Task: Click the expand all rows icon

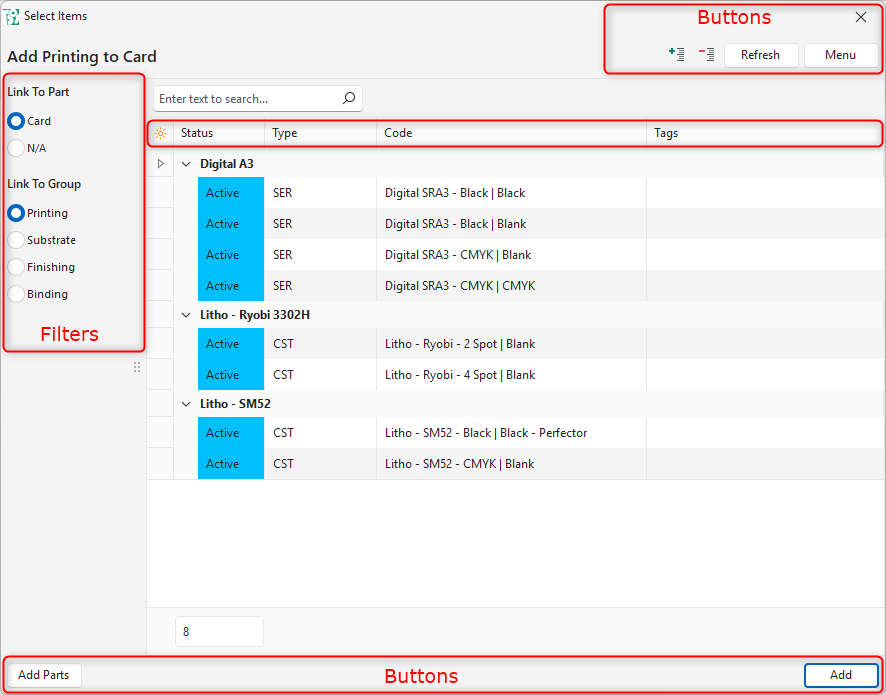Action: [x=677, y=55]
